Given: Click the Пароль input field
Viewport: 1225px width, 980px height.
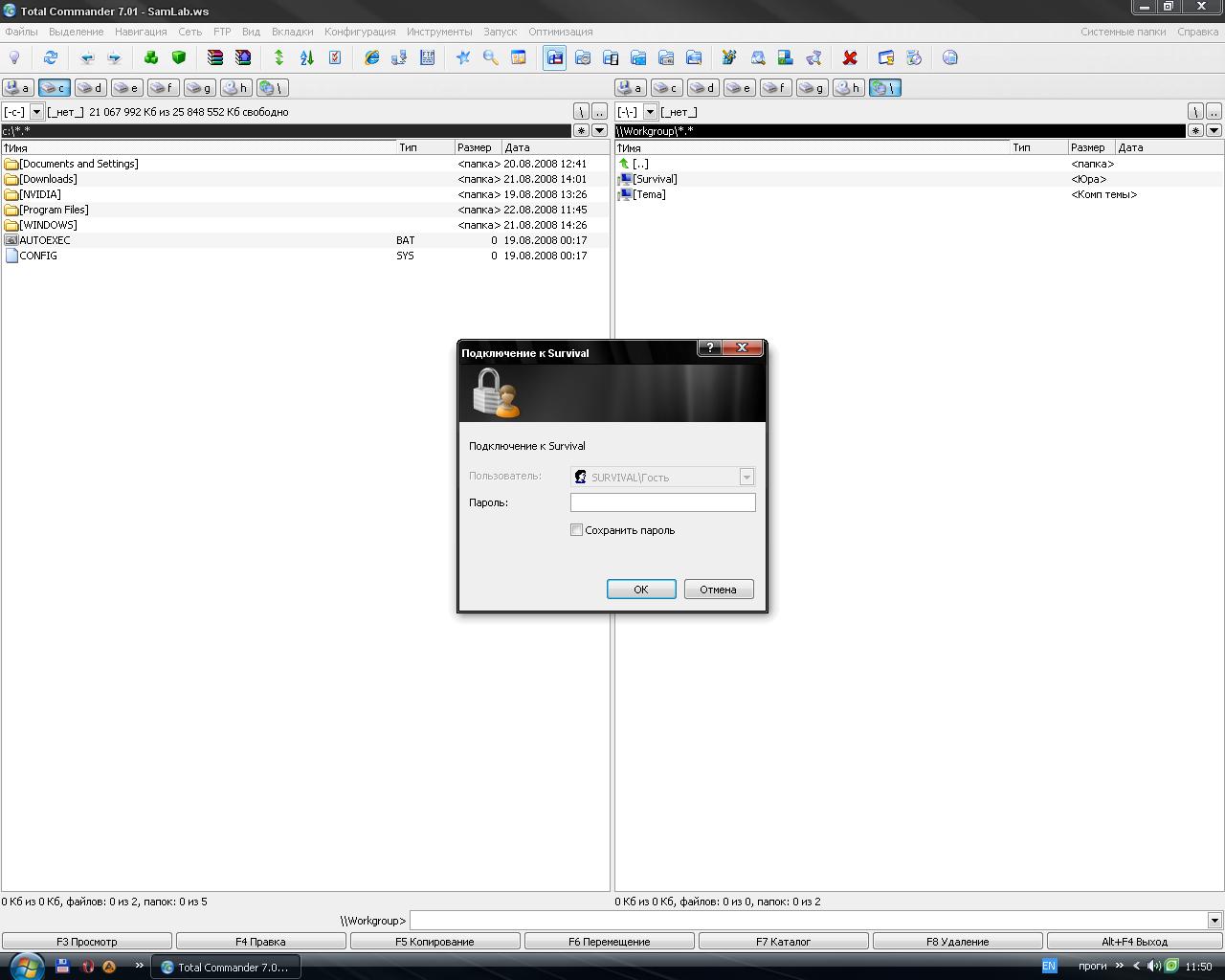Looking at the screenshot, I should click(662, 502).
